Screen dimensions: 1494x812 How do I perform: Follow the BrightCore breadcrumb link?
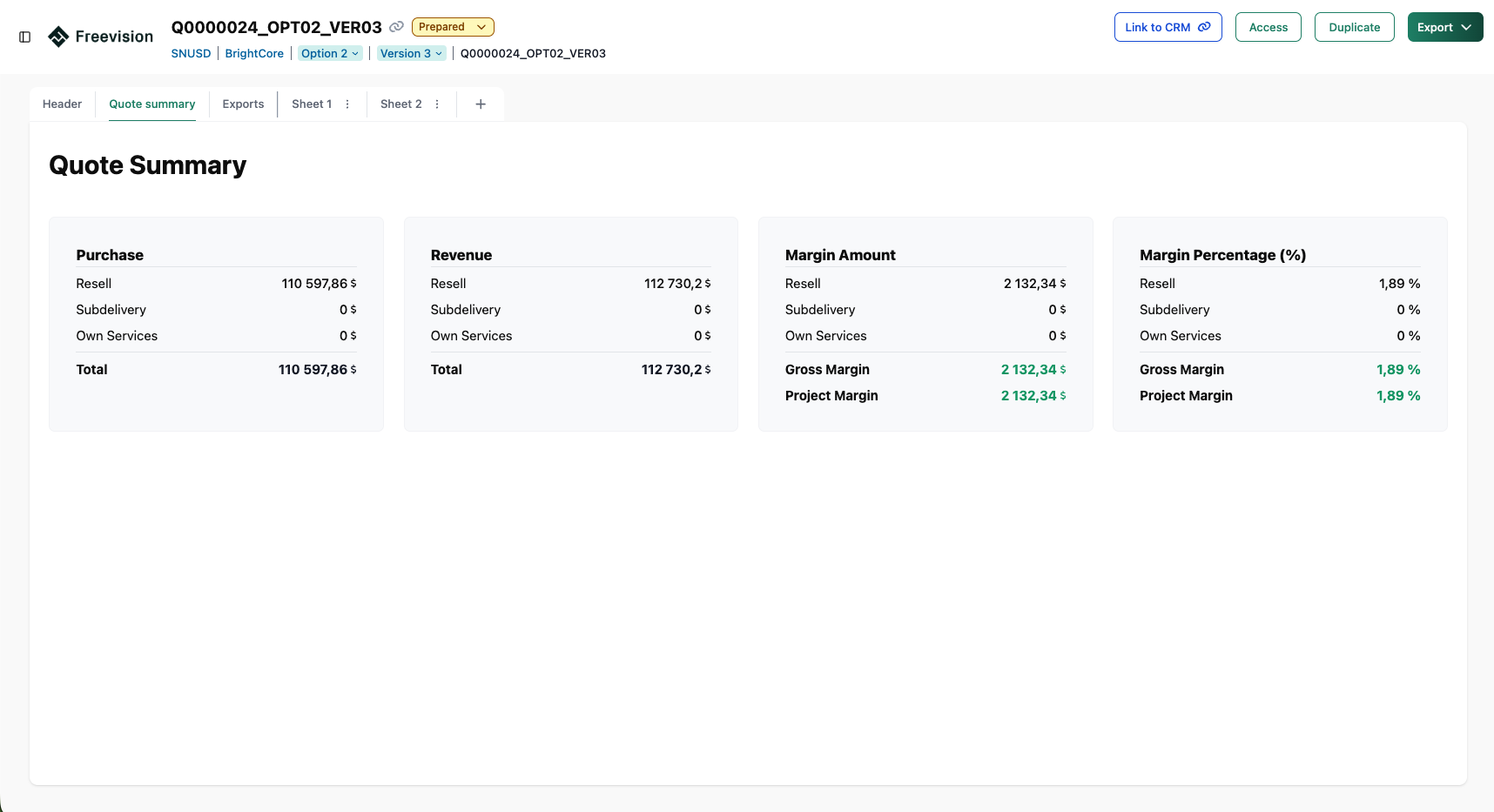point(254,53)
